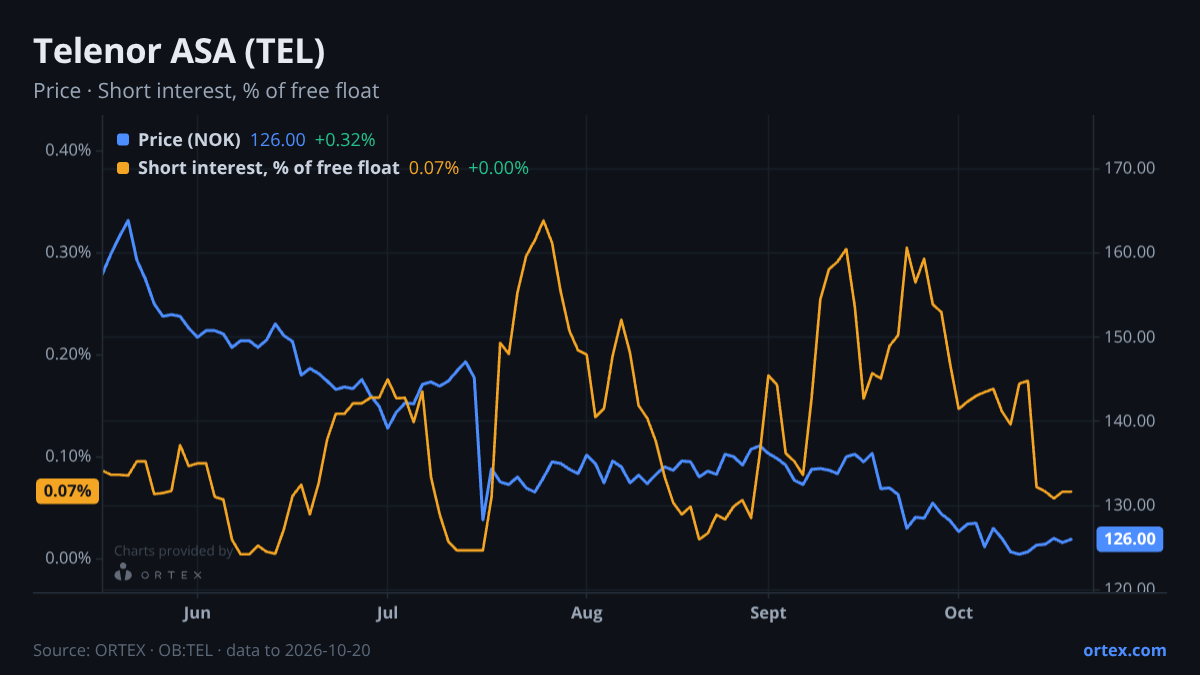Viewport: 1200px width, 675px height.
Task: Click the Aug x-axis label
Action: [587, 612]
